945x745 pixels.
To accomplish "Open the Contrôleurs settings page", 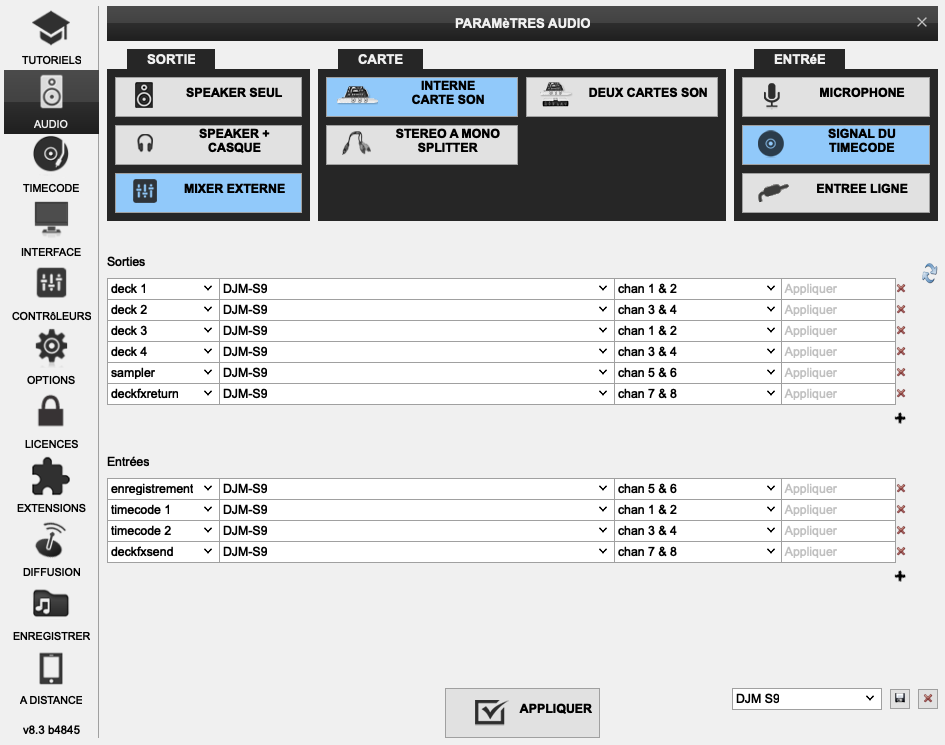I will pyautogui.click(x=51, y=293).
